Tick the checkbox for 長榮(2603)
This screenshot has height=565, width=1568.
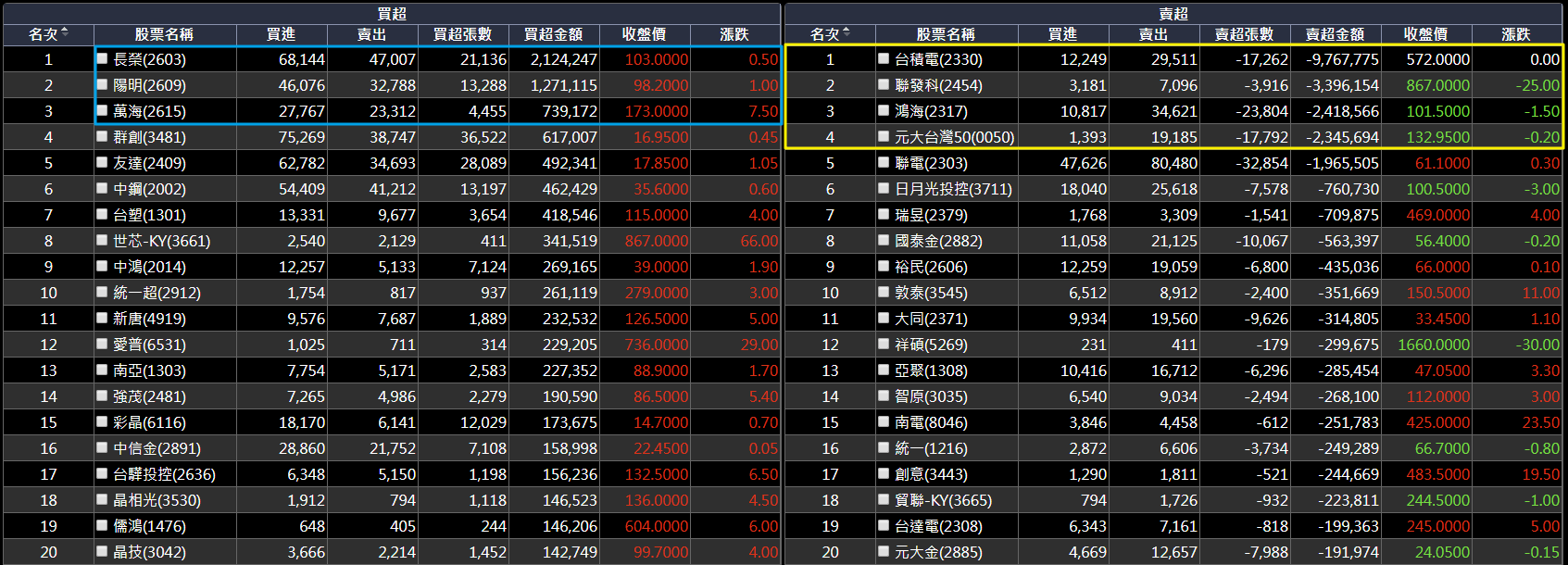click(103, 58)
